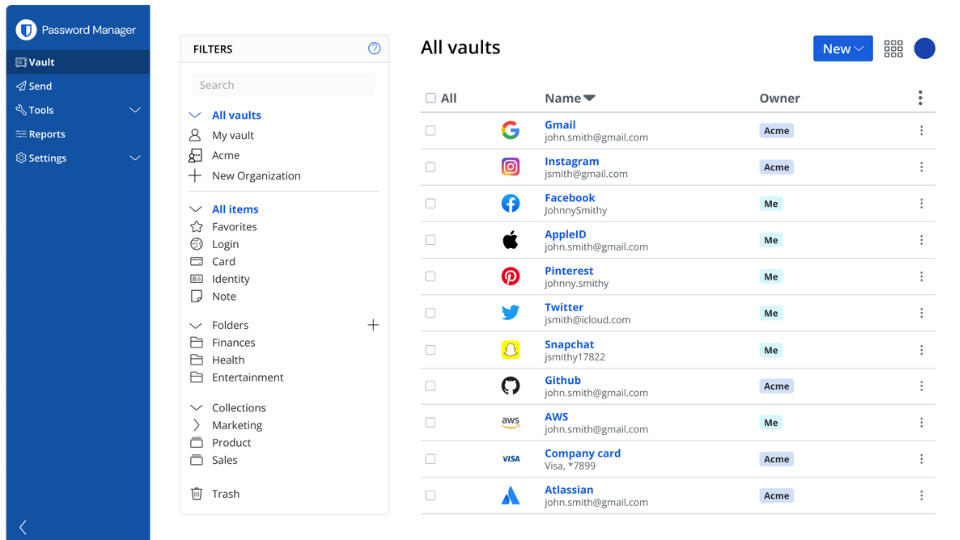This screenshot has height=540, width=960.
Task: Open the table header three-dot menu
Action: click(x=920, y=98)
